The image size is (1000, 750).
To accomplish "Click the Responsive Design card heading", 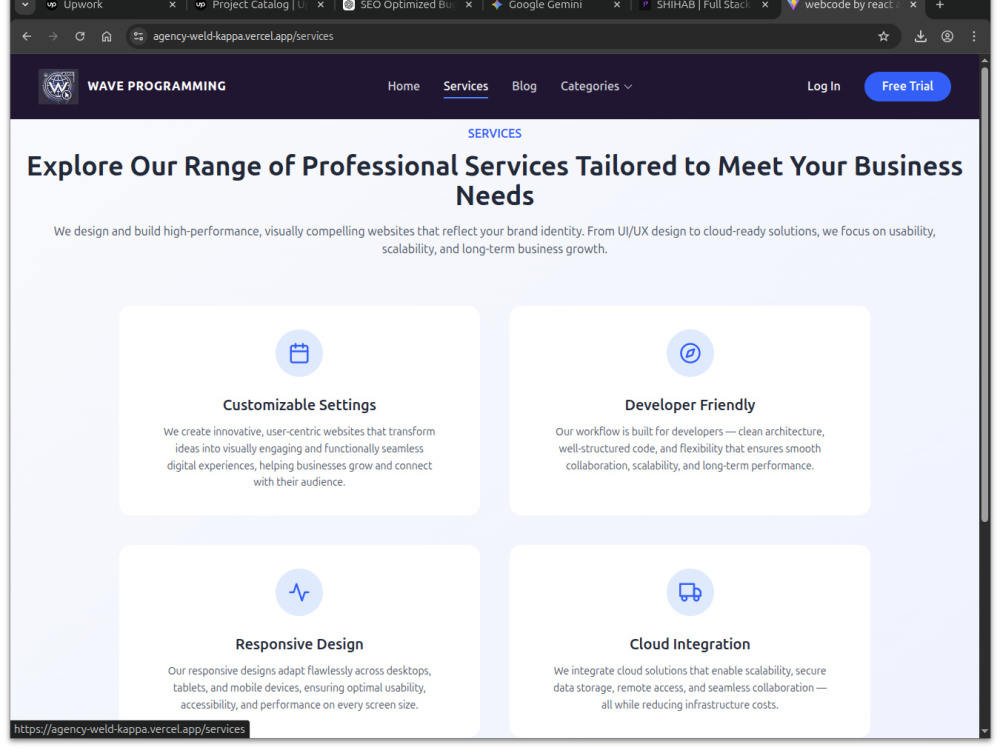I will point(299,644).
